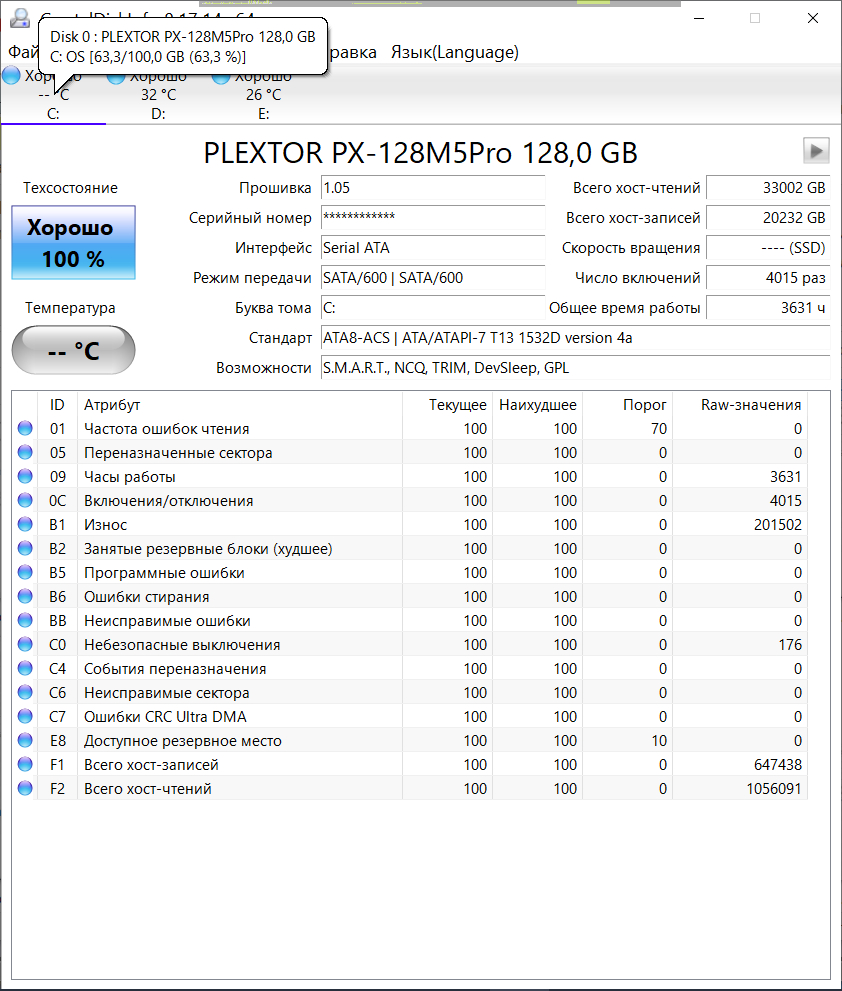Click status icon for Доступное резервное место row

coord(25,741)
